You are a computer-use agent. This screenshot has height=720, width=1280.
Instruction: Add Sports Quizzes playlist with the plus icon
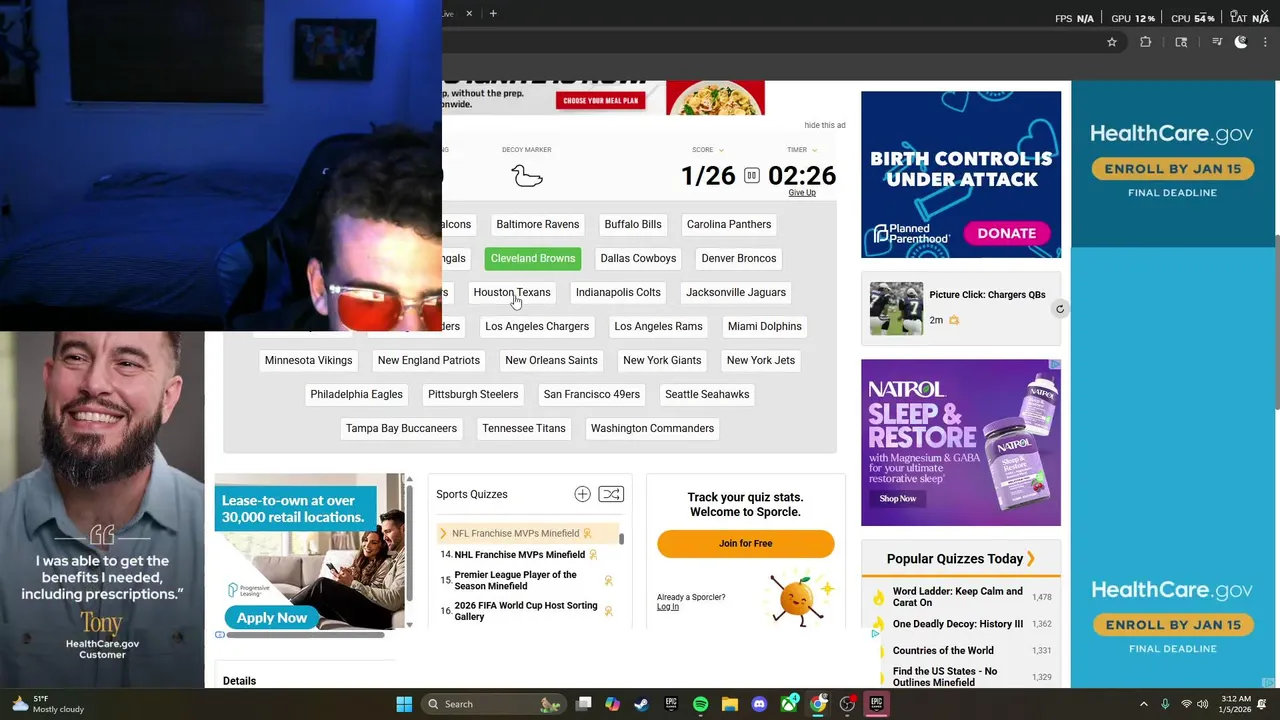[x=582, y=494]
